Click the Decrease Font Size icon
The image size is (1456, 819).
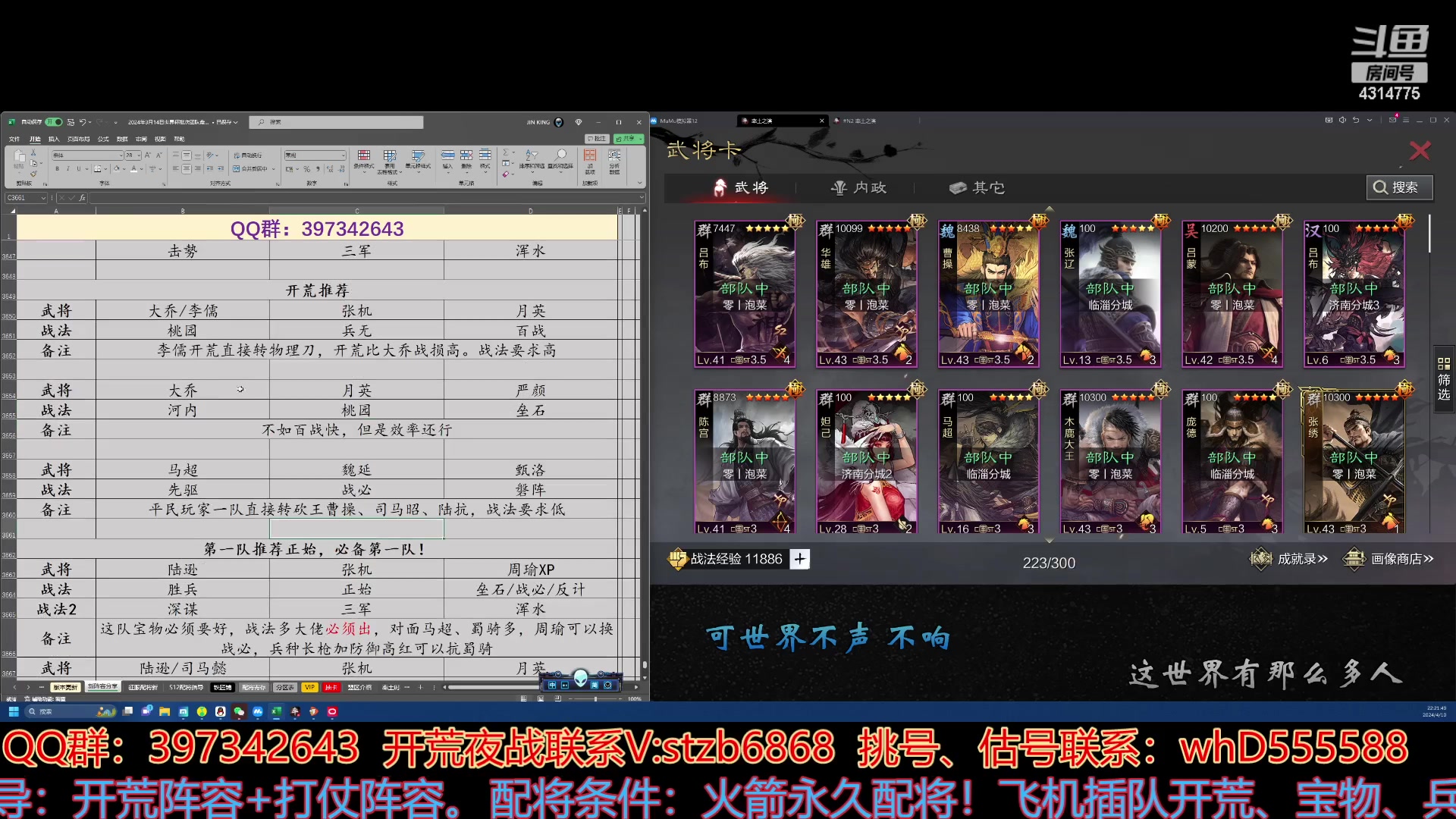(158, 155)
